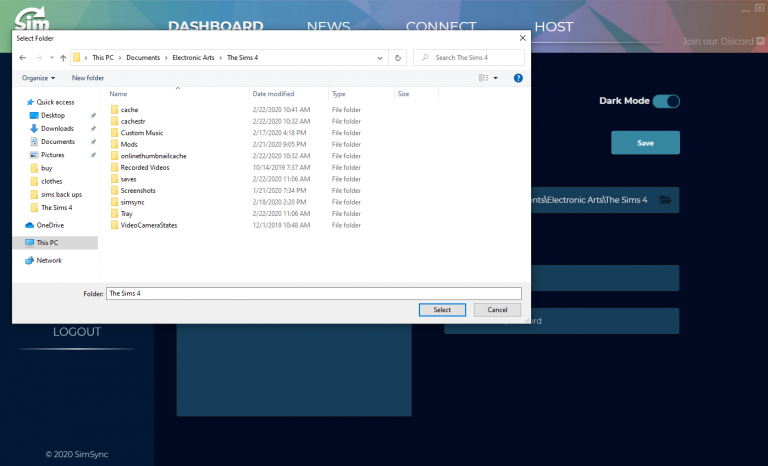Cancel the Select Folder dialog

(x=497, y=310)
